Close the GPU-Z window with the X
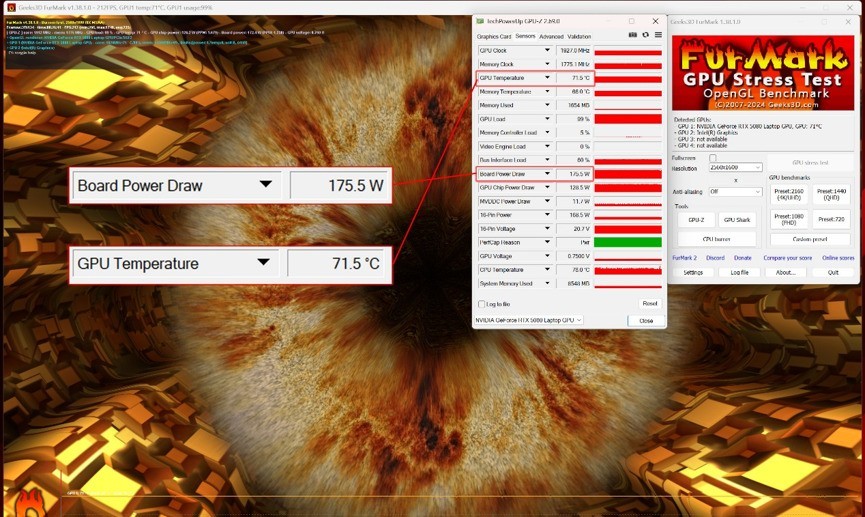The width and height of the screenshot is (865, 517). (655, 21)
